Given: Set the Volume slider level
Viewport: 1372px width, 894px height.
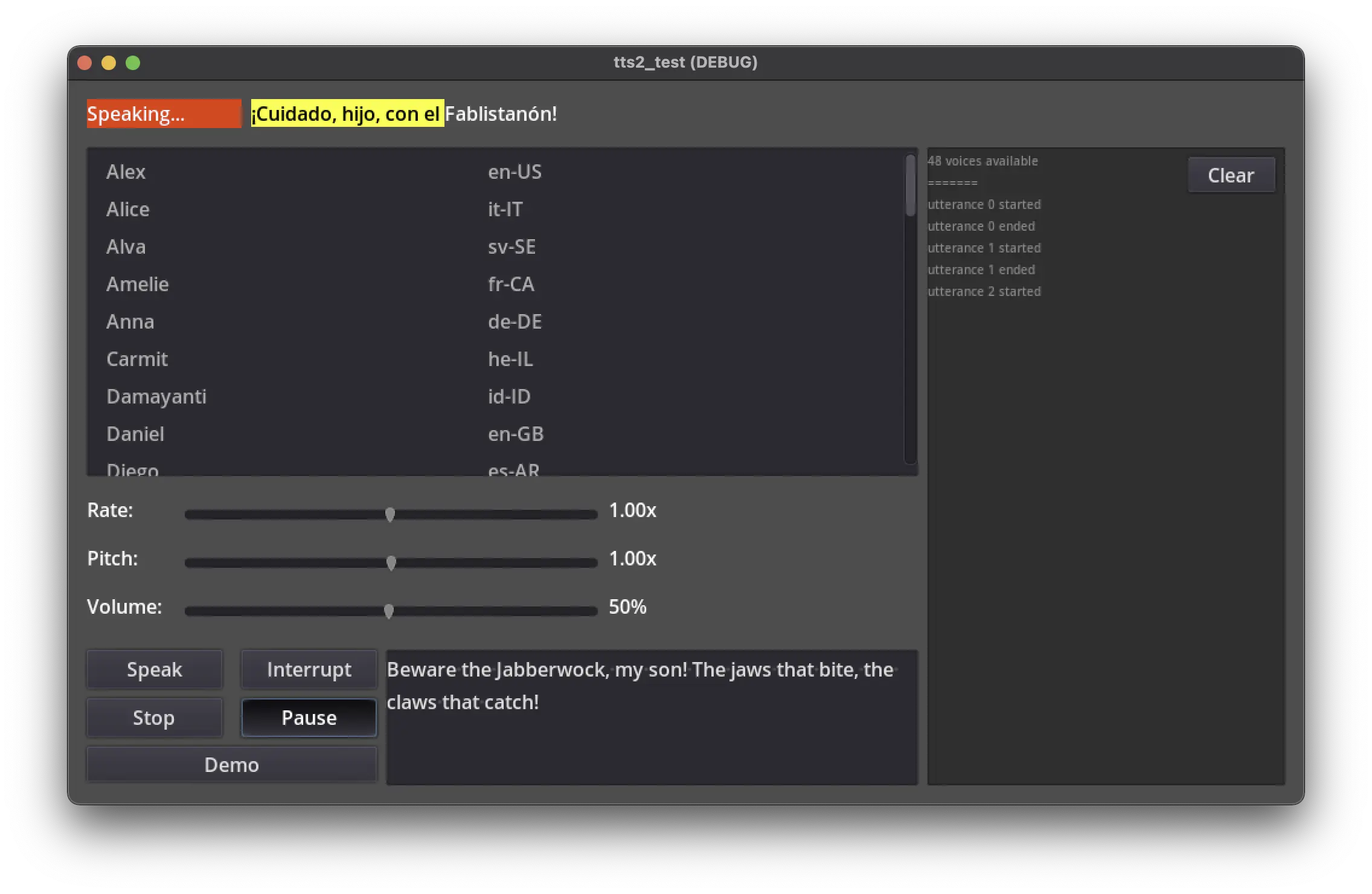Looking at the screenshot, I should [x=389, y=611].
